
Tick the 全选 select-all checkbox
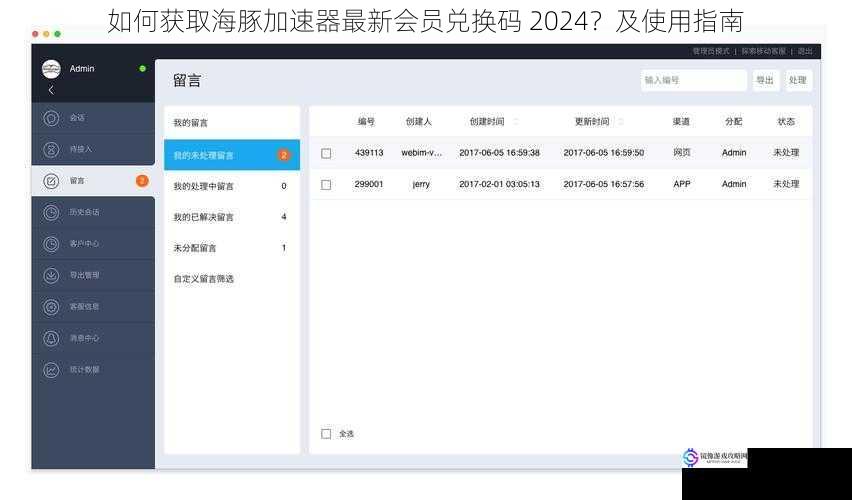(326, 434)
